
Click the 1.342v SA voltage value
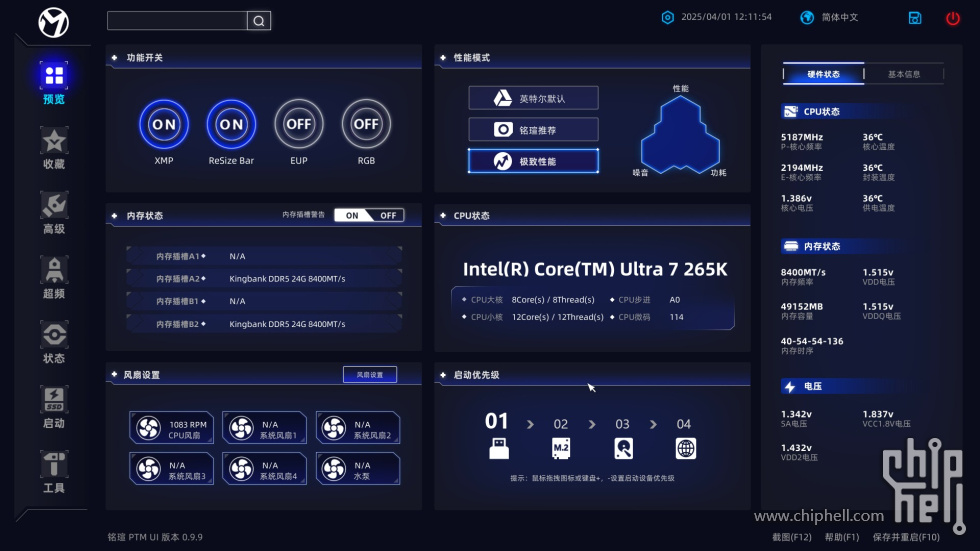click(796, 414)
